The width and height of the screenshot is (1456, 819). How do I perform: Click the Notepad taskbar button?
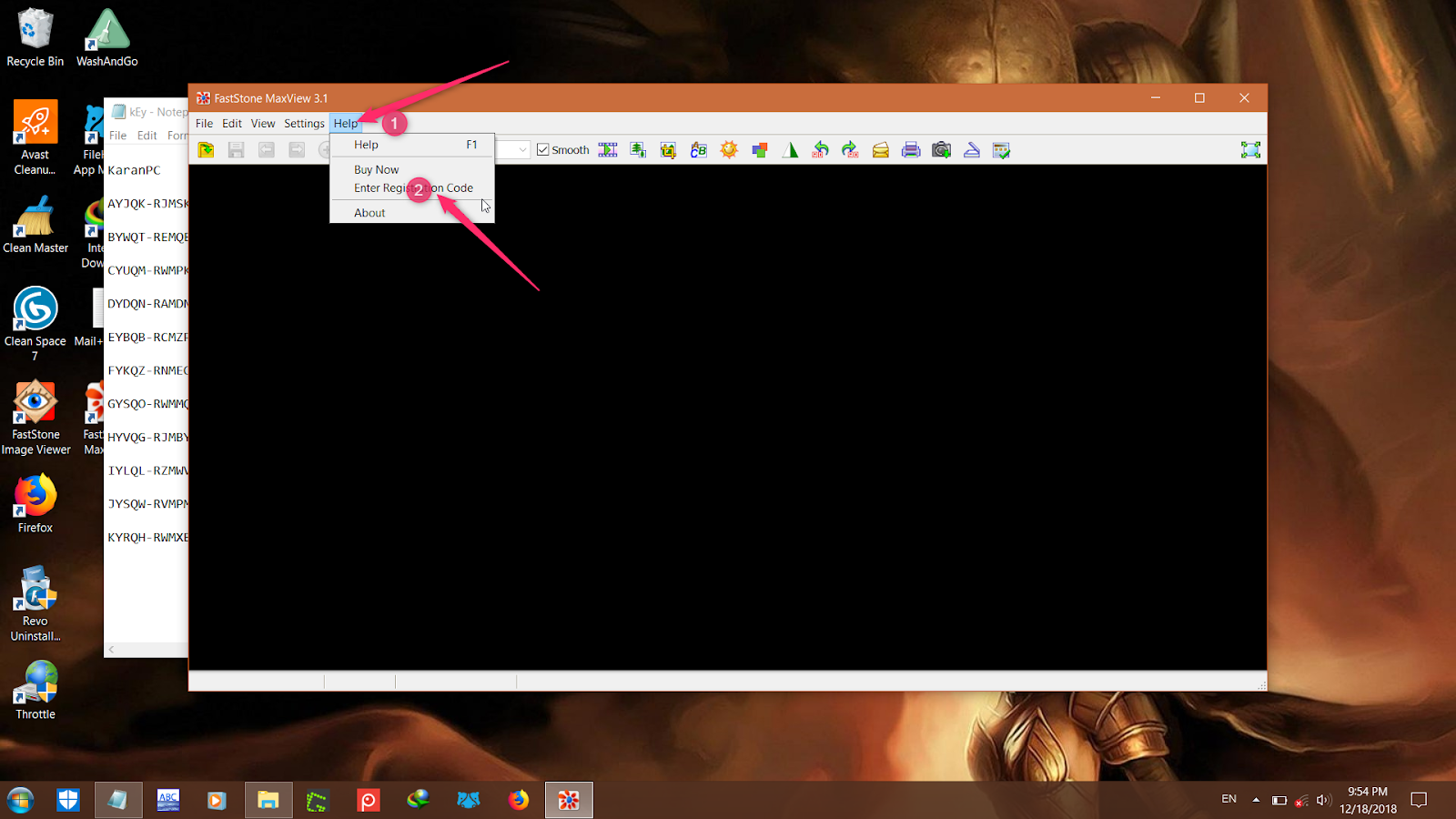118,800
